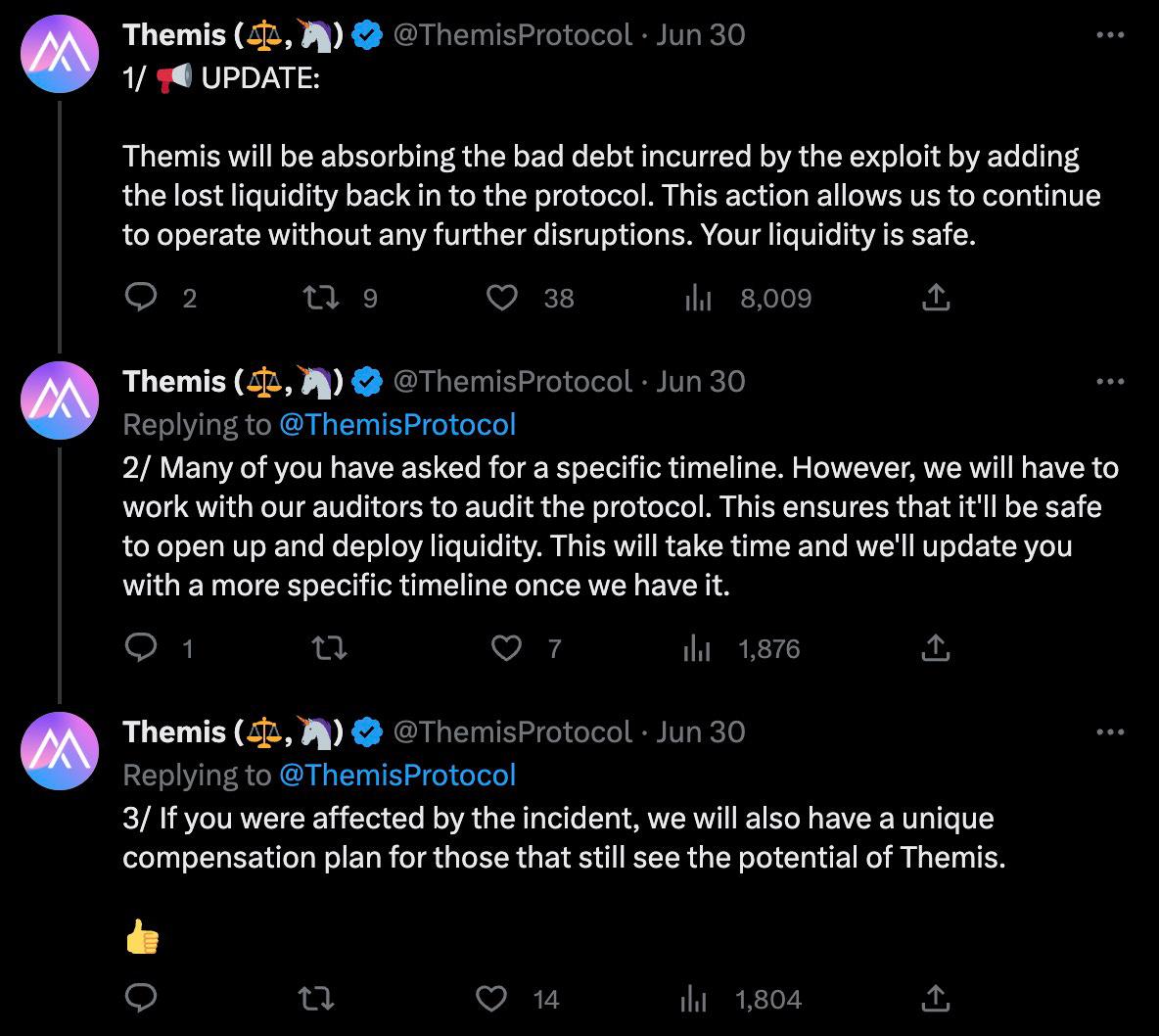Retweet the 3/ compensation plan tweet
The image size is (1159, 1036).
click(315, 999)
